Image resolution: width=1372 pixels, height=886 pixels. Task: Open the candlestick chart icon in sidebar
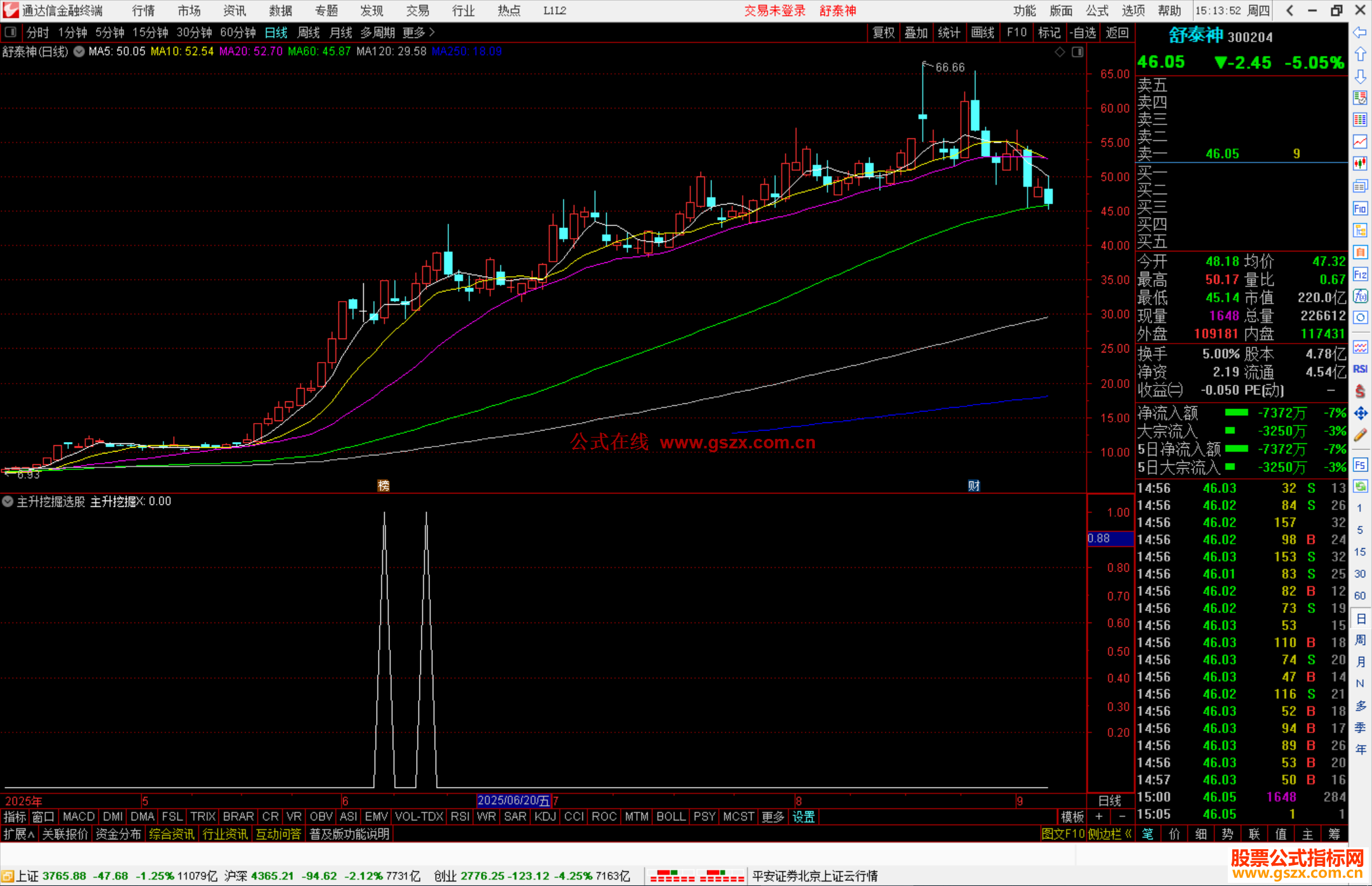coord(1360,164)
